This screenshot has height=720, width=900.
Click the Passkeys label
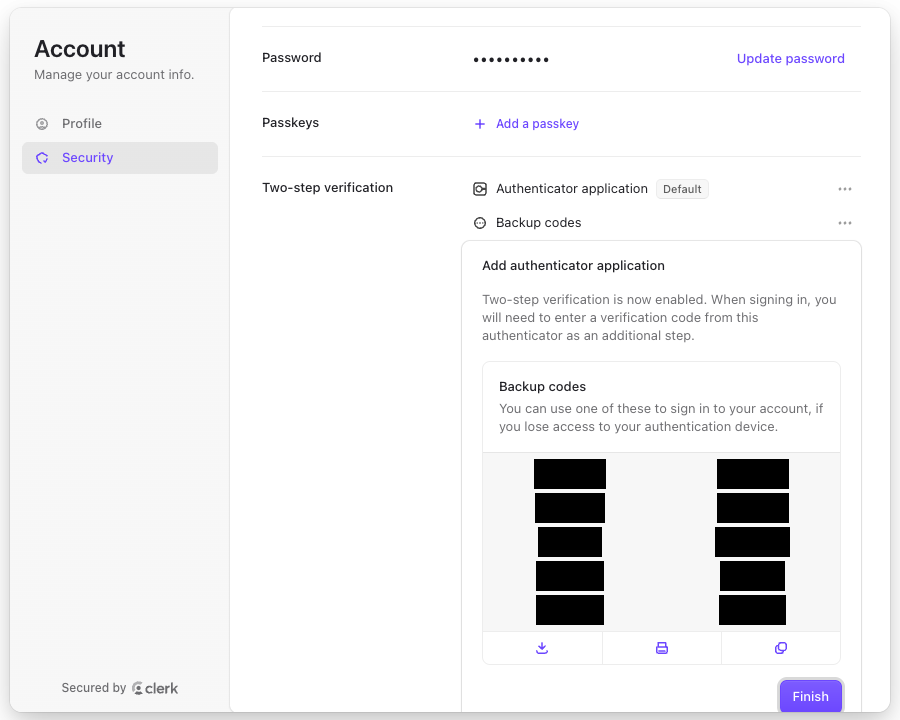coord(290,123)
